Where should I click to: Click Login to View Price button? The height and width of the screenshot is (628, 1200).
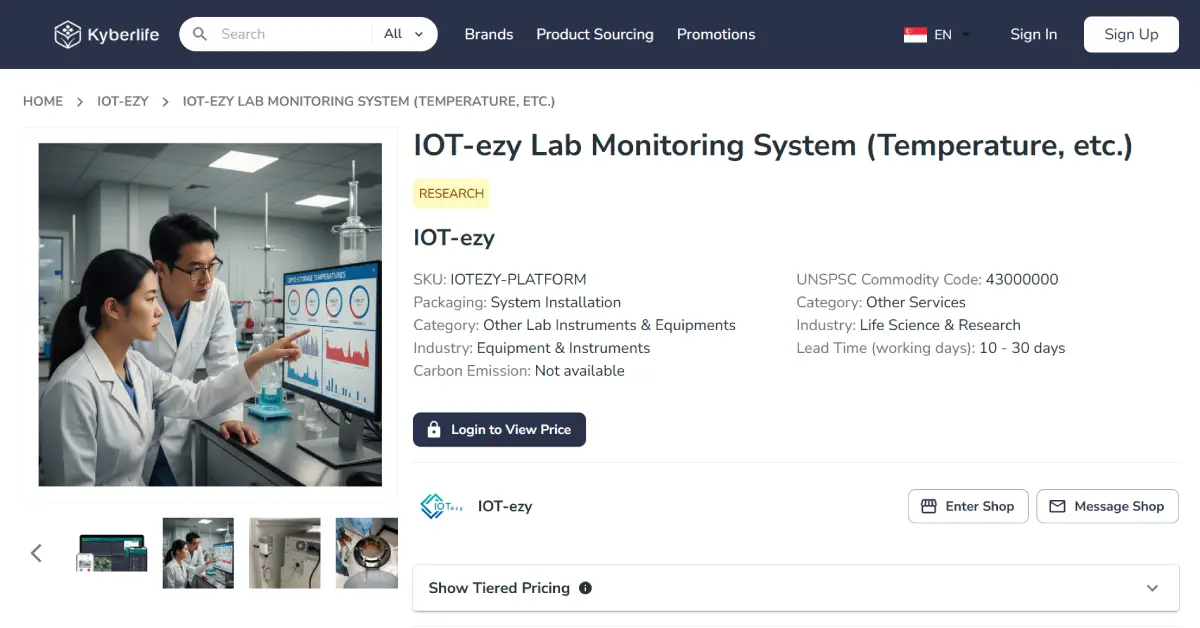click(499, 429)
